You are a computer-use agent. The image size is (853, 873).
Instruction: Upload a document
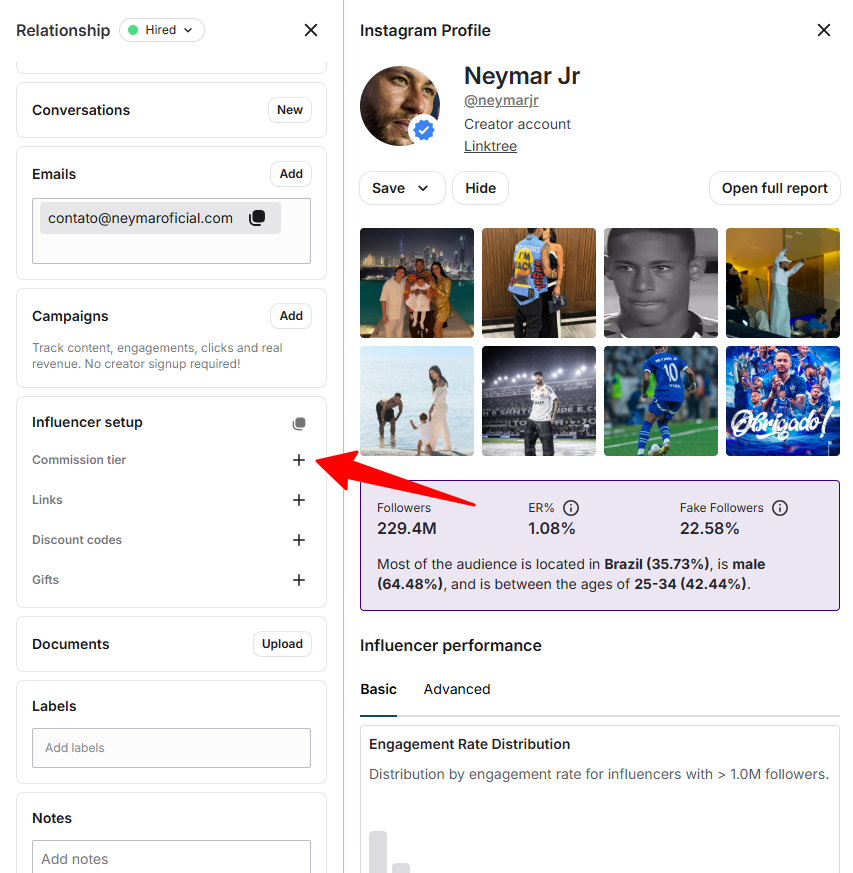click(x=282, y=644)
